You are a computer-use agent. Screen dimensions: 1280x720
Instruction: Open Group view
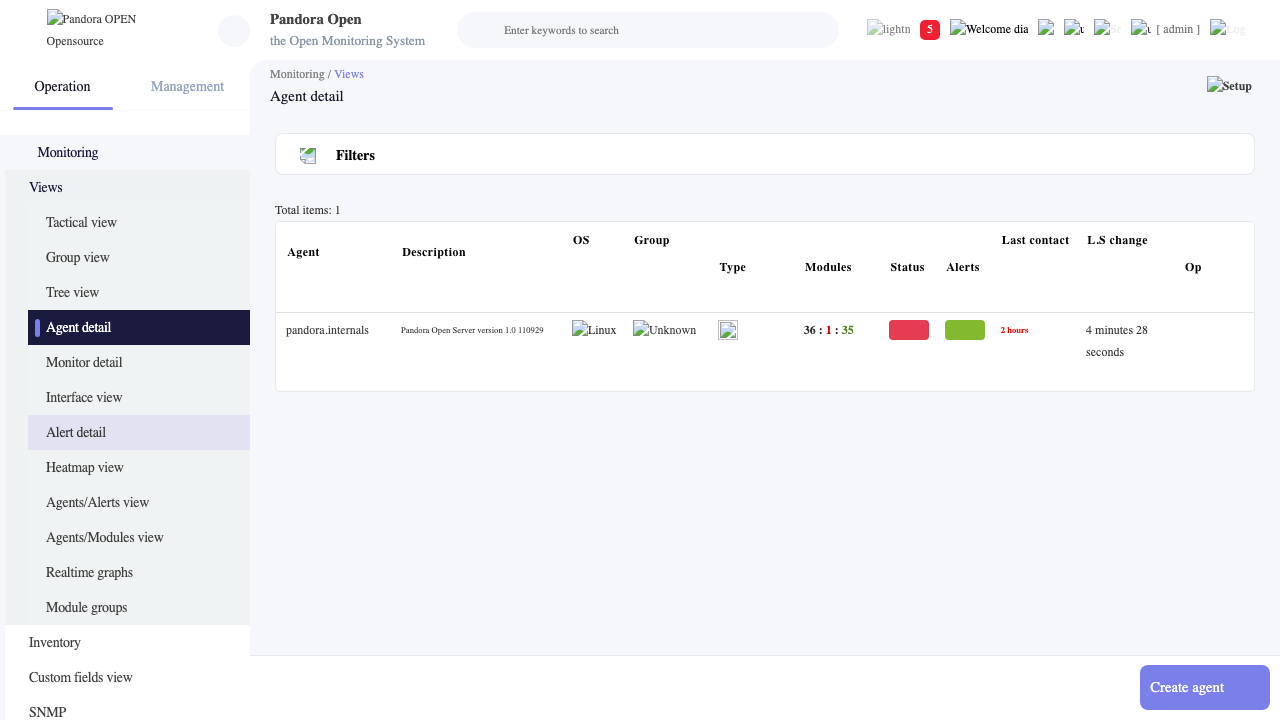coord(139,257)
